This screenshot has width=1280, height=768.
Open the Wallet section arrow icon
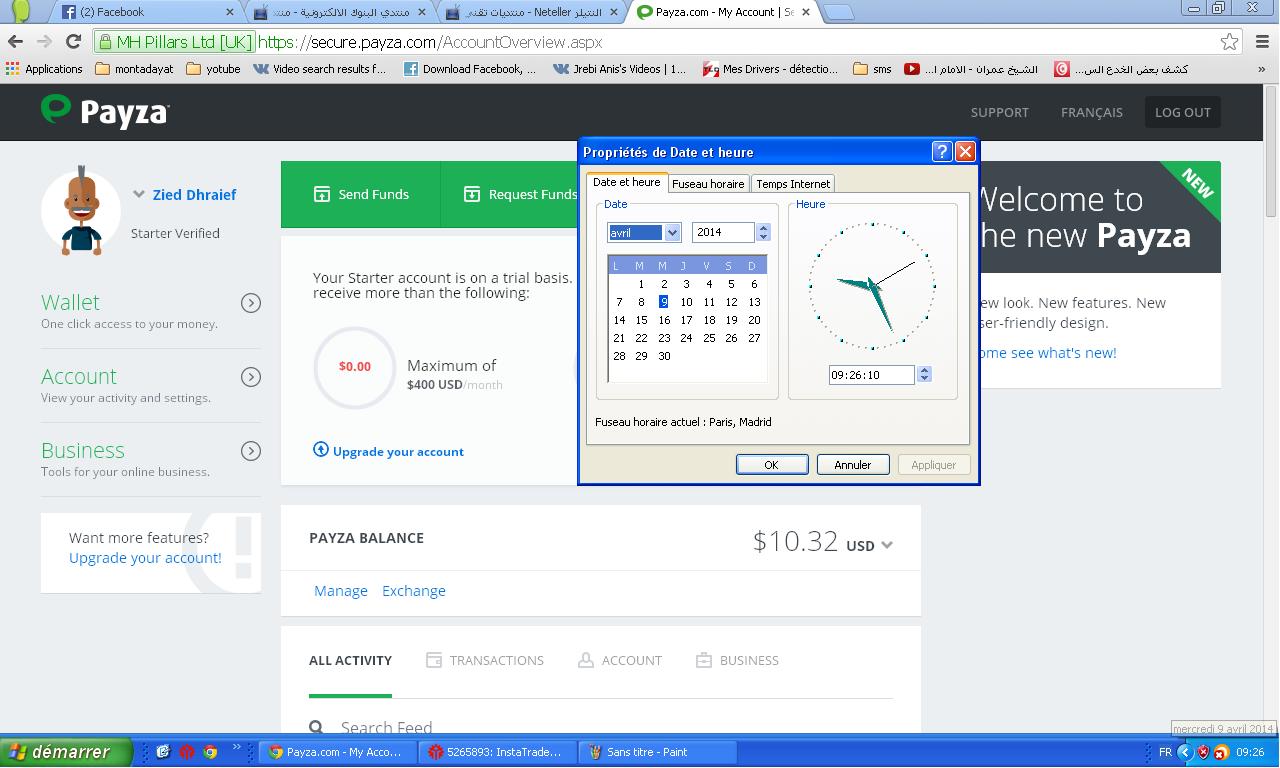tap(251, 303)
